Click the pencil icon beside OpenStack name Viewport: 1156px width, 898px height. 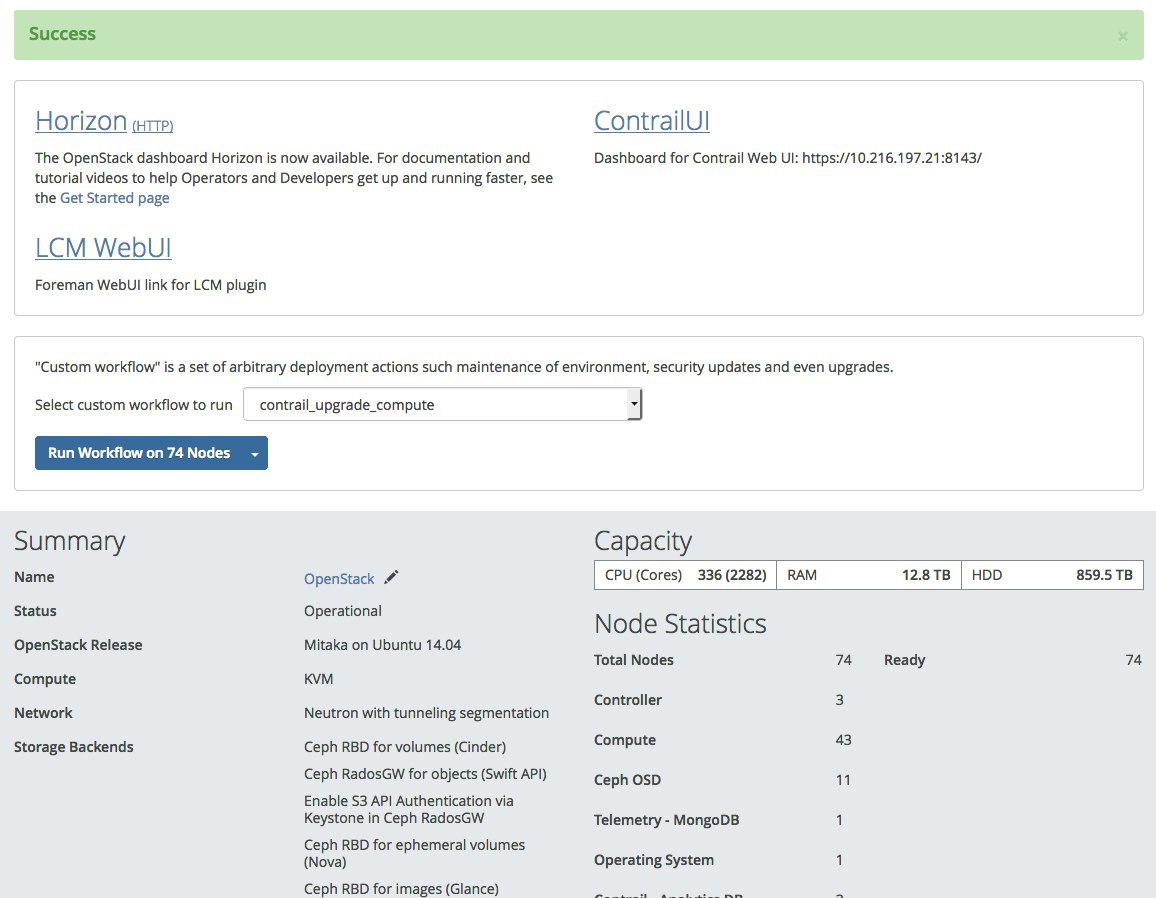pos(391,577)
